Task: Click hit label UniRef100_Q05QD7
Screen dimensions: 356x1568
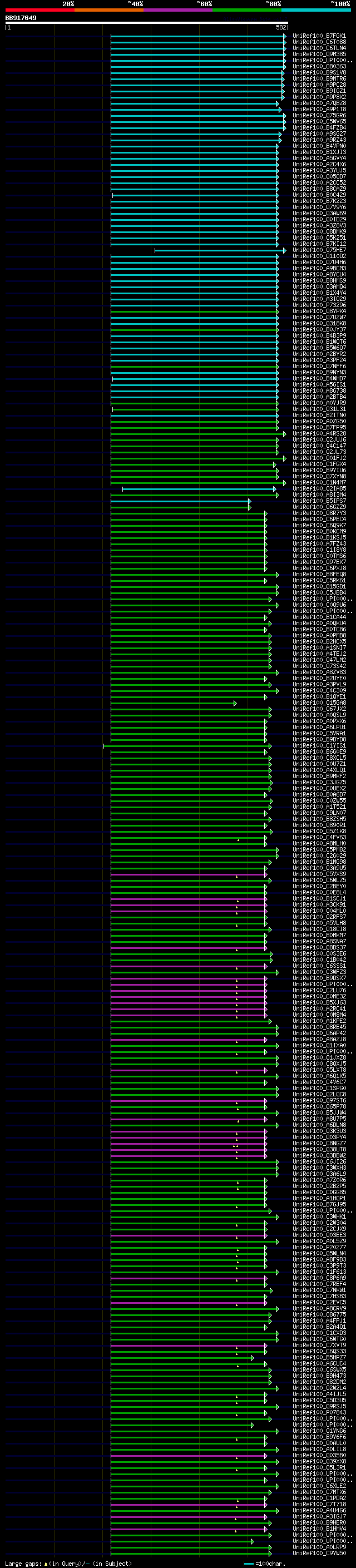Action: click(319, 176)
